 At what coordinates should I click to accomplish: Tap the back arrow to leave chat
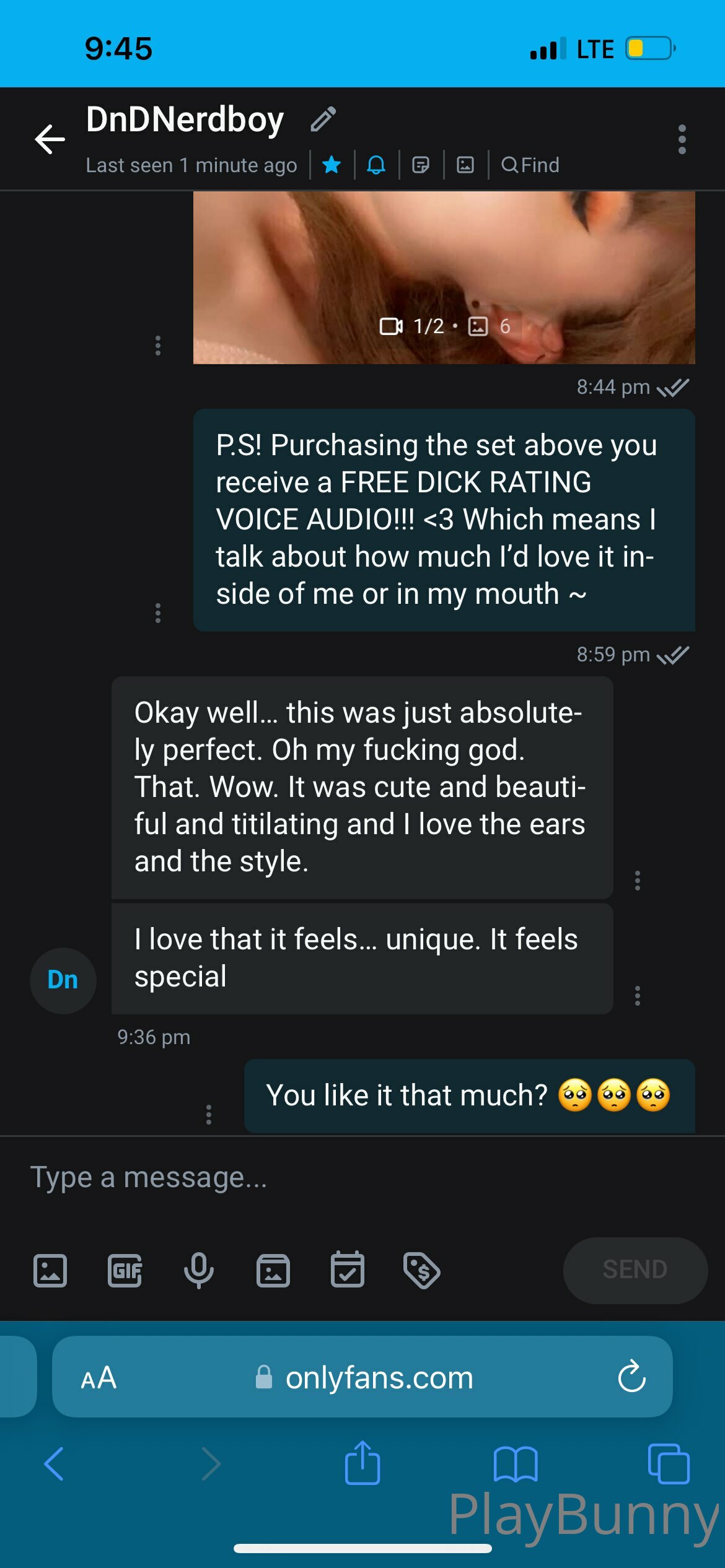[x=50, y=139]
